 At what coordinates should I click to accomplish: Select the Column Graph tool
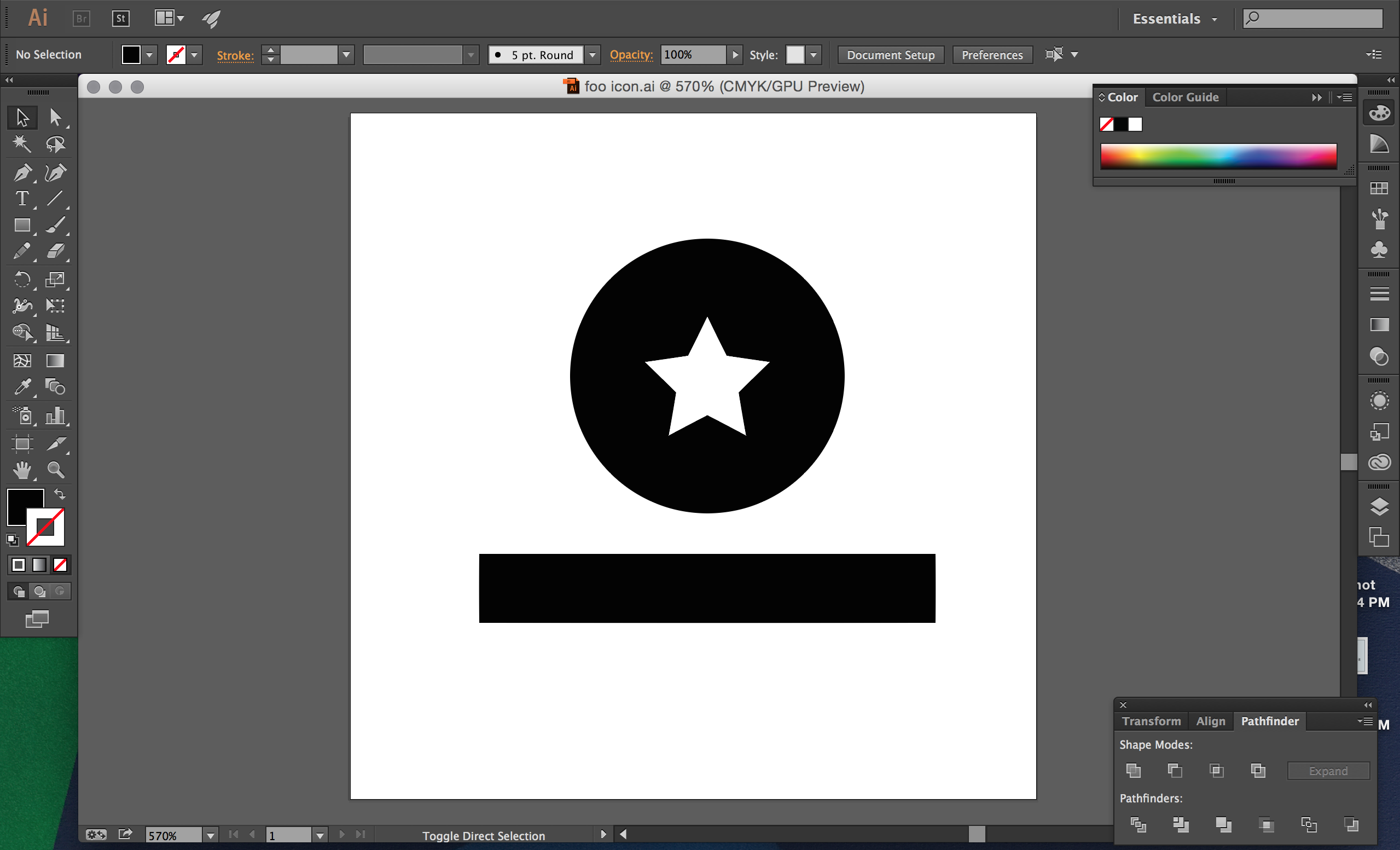[55, 415]
